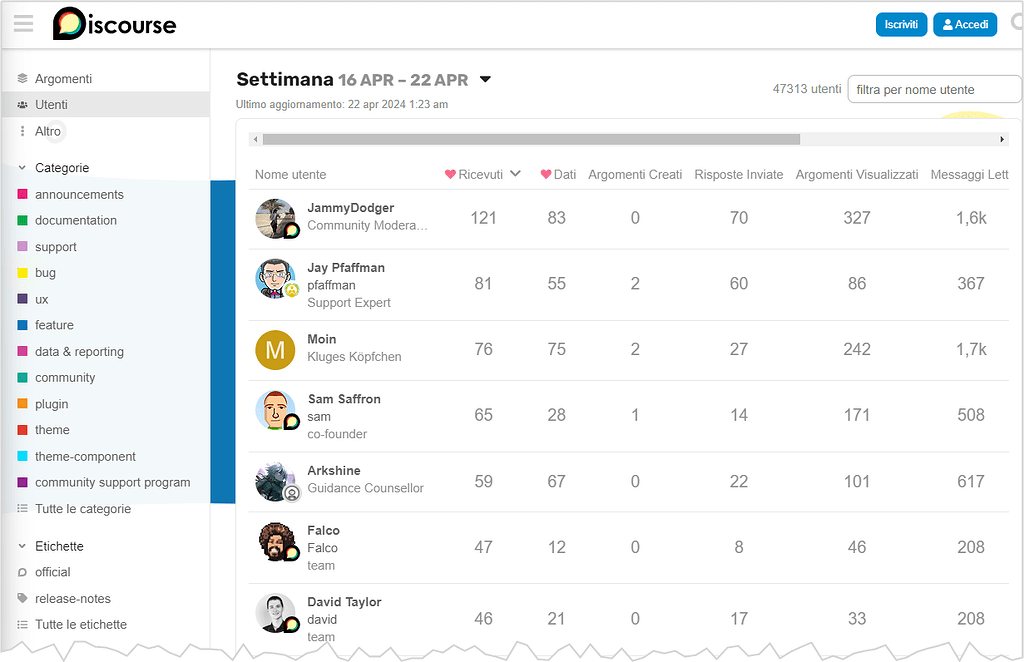The height and width of the screenshot is (662, 1024).
Task: Open the hamburger navigation menu
Action: pyautogui.click(x=22, y=24)
